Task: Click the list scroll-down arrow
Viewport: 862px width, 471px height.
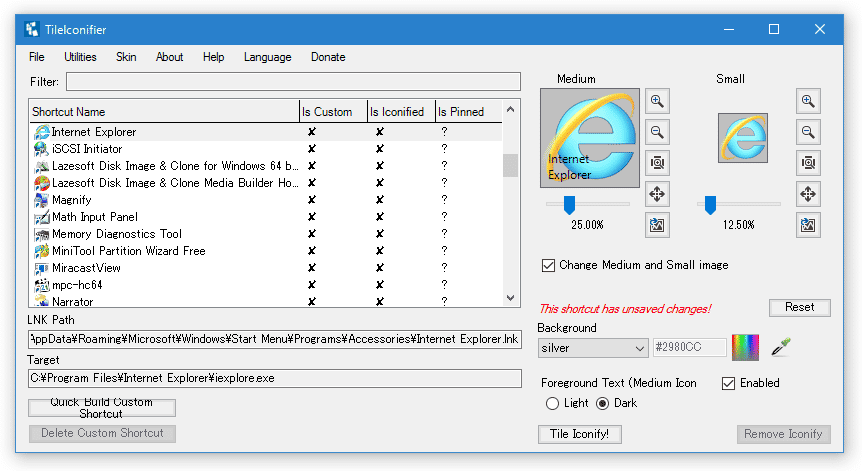Action: (511, 298)
